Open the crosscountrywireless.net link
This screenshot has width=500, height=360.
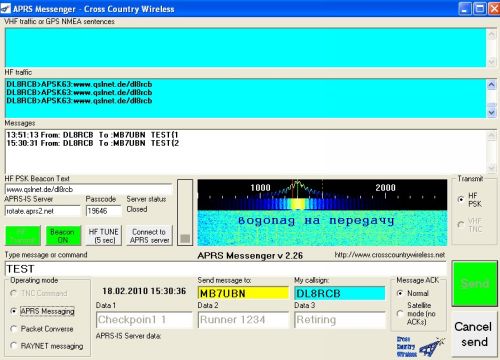pos(389,255)
